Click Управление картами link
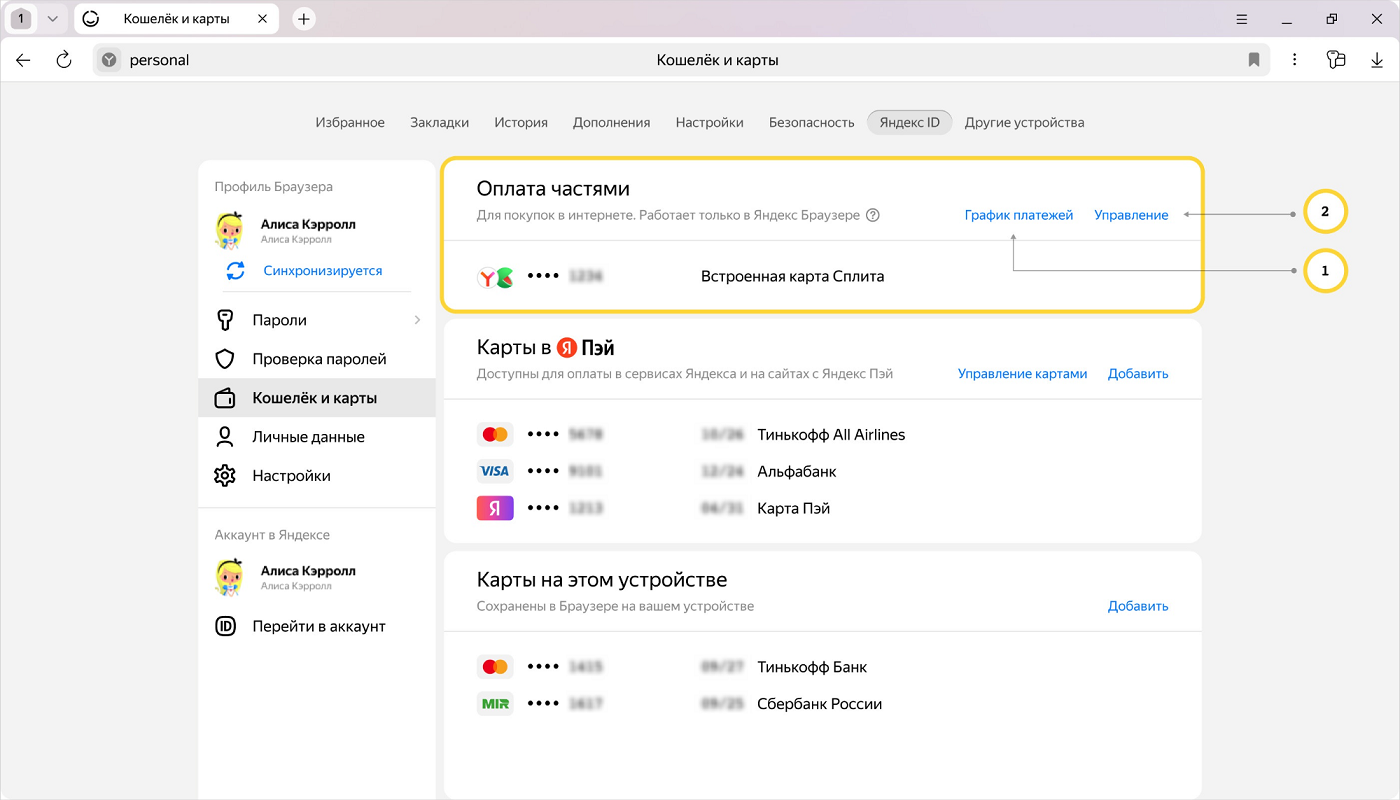Screen dimensions: 1400x800 1021,374
